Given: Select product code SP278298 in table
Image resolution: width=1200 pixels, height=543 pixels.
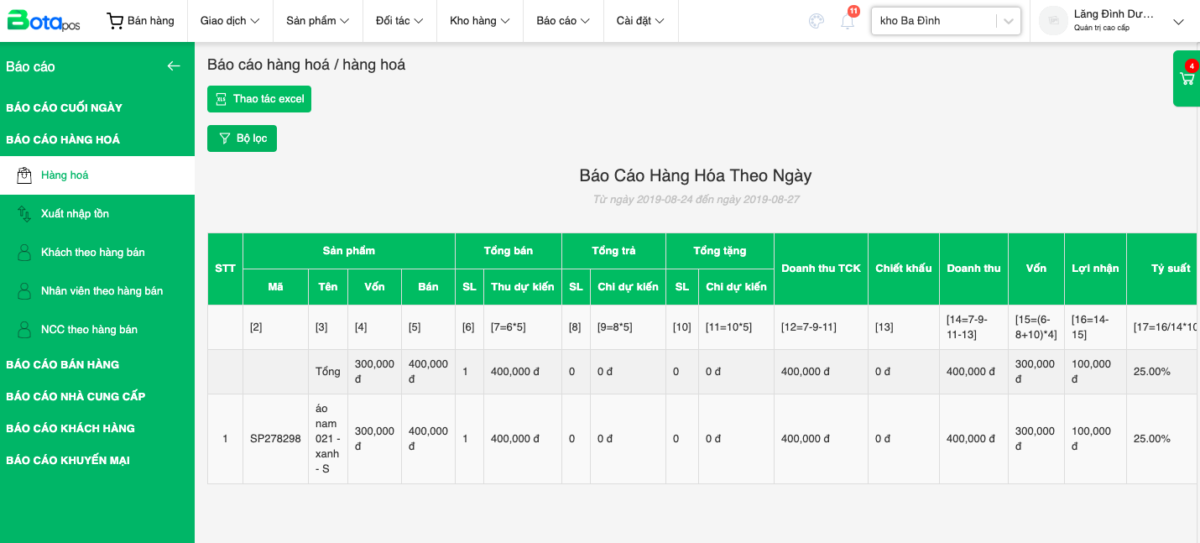Looking at the screenshot, I should pos(275,439).
